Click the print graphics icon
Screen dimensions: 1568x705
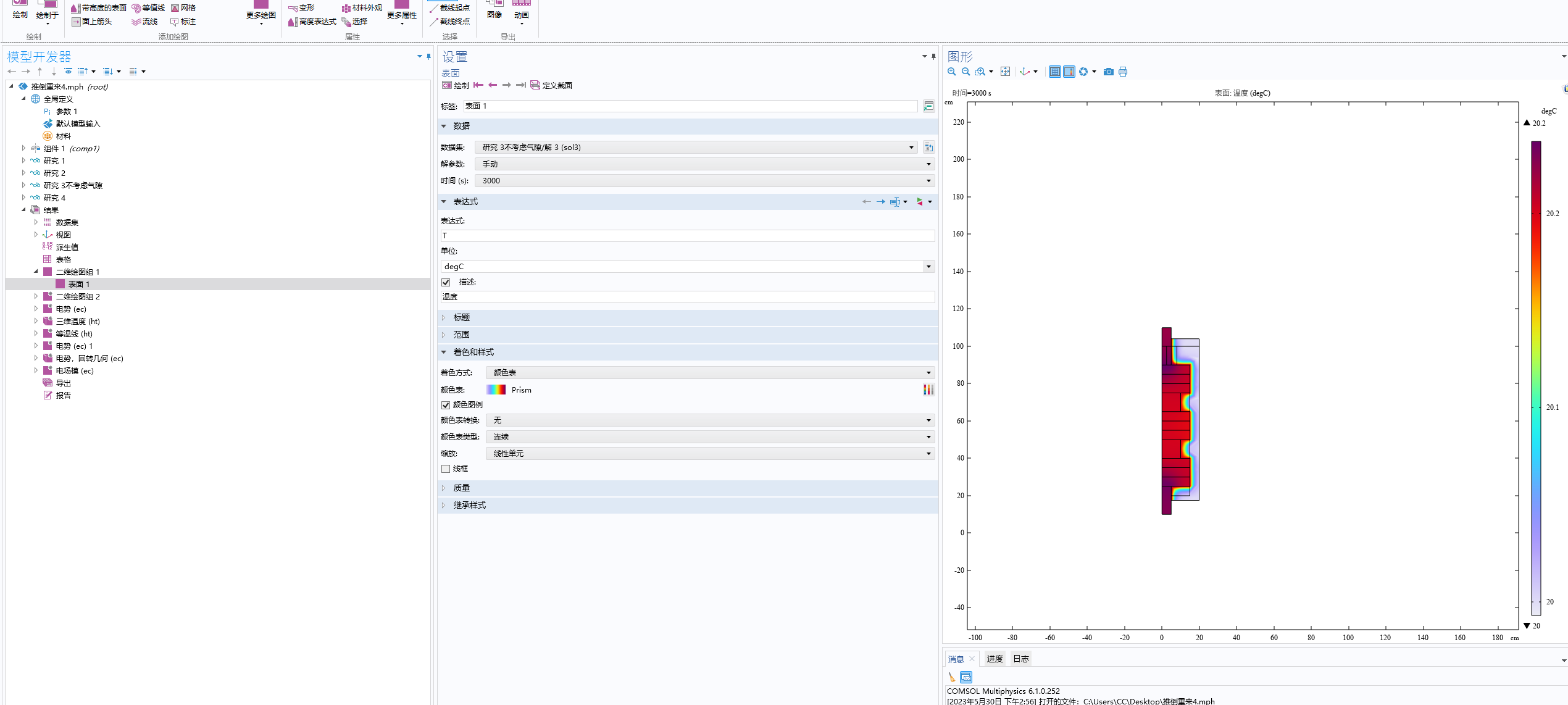pyautogui.click(x=1123, y=72)
